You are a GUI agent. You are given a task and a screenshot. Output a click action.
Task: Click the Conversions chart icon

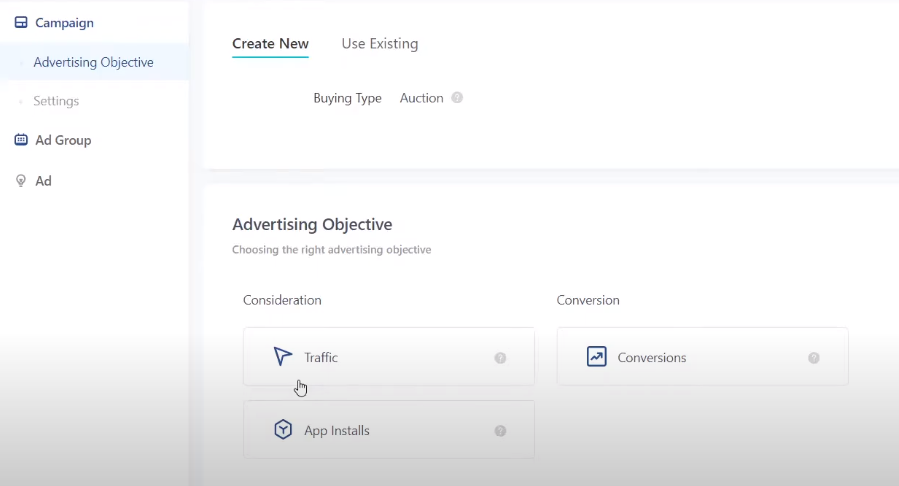(596, 357)
